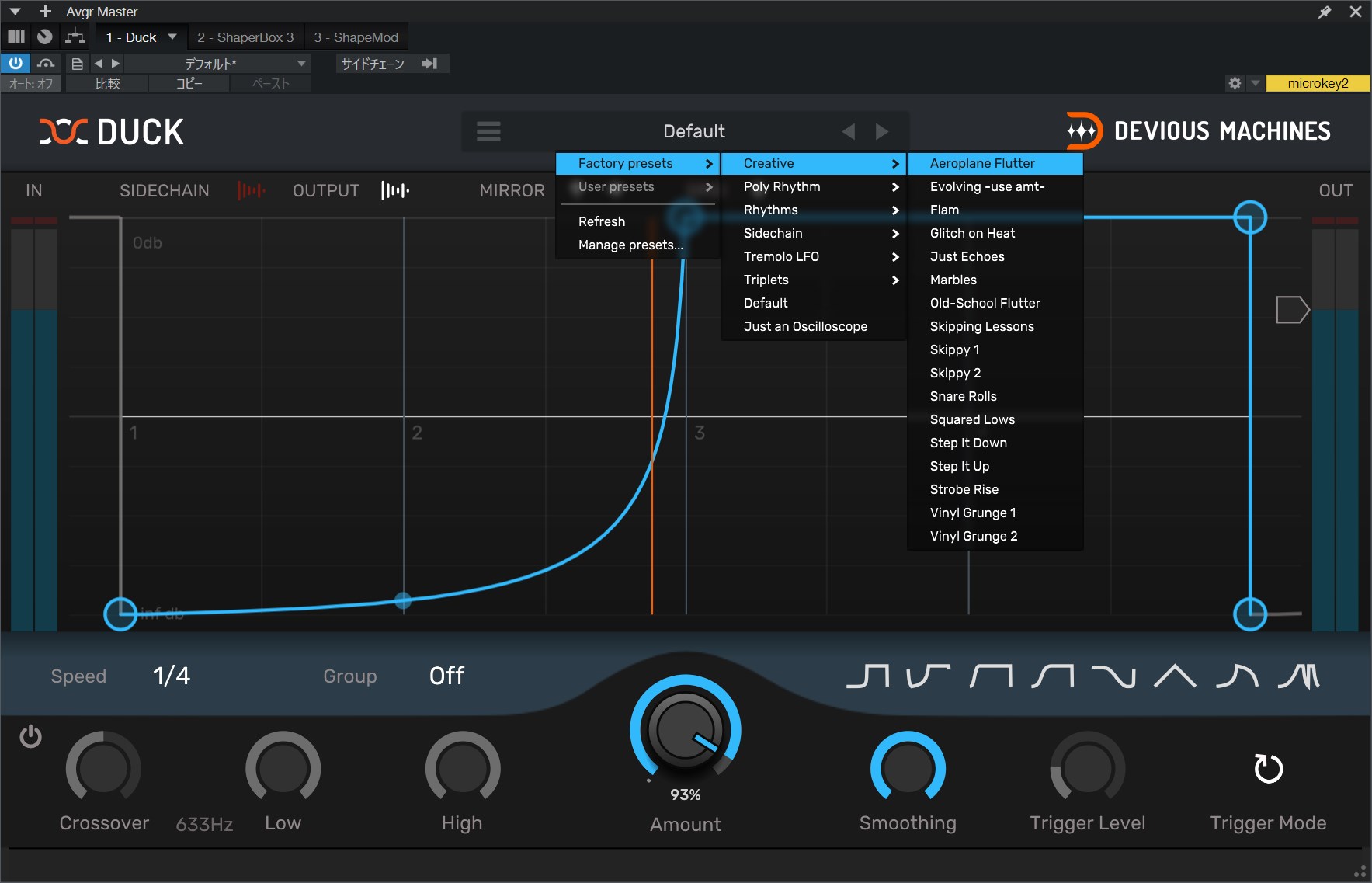
Task: Toggle the plugin bypass power button
Action: point(16,64)
